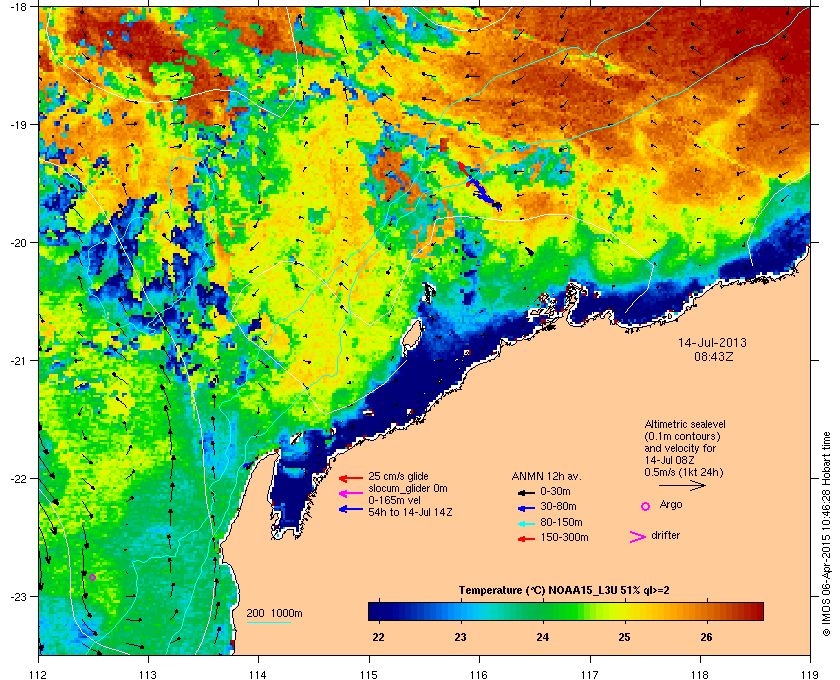Click the latitude axis label -18
This screenshot has height=680, width=840.
pos(19,7)
